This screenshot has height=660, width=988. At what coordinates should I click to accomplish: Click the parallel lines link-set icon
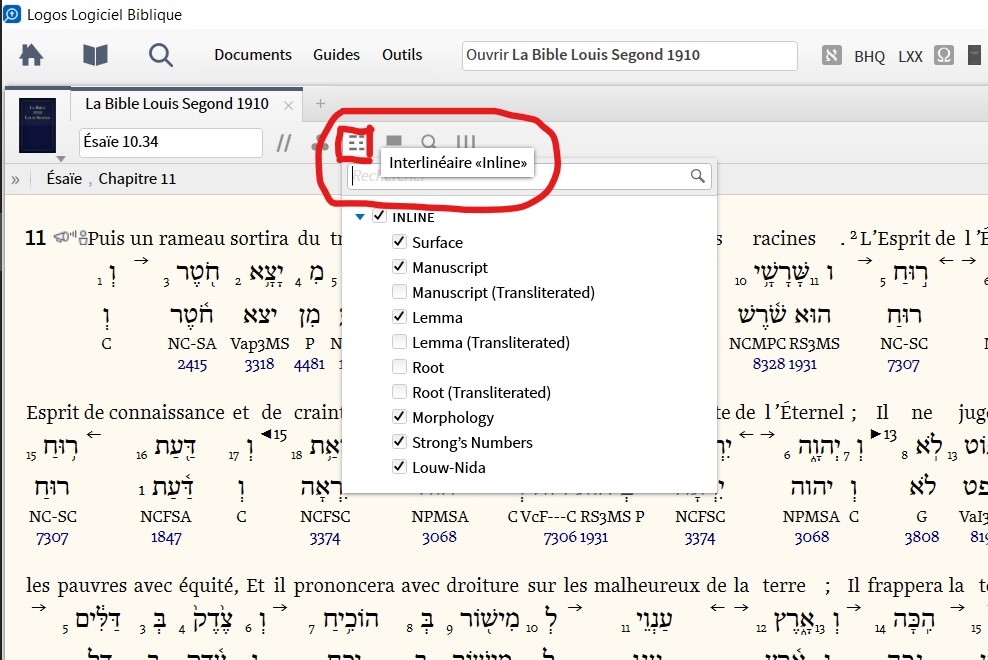pyautogui.click(x=284, y=143)
